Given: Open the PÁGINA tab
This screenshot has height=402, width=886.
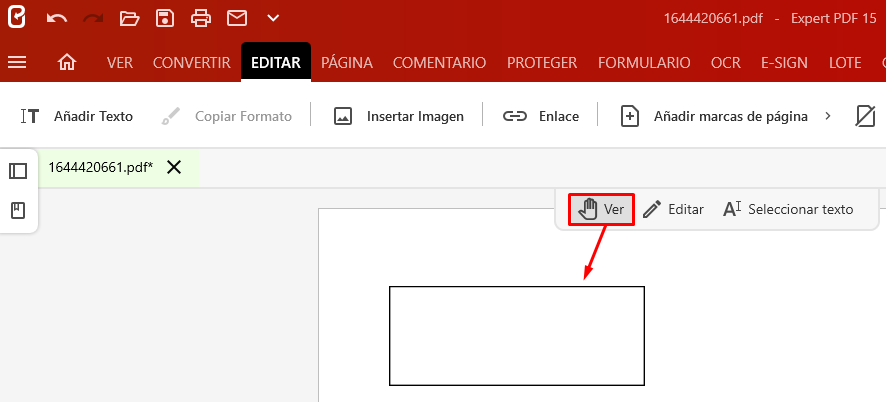Looking at the screenshot, I should 347,63.
